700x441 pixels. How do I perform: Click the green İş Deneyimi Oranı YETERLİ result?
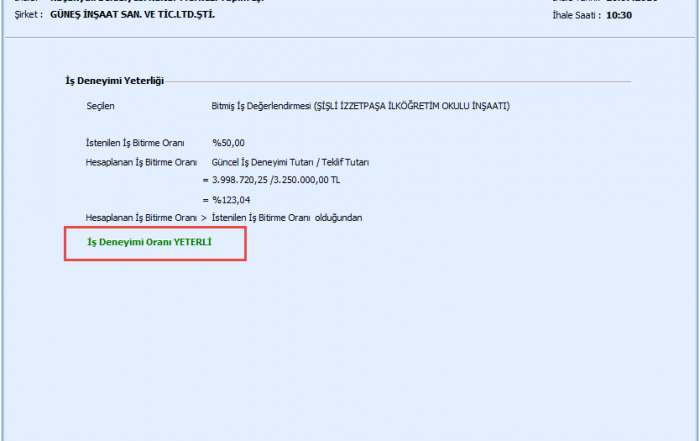[x=149, y=242]
